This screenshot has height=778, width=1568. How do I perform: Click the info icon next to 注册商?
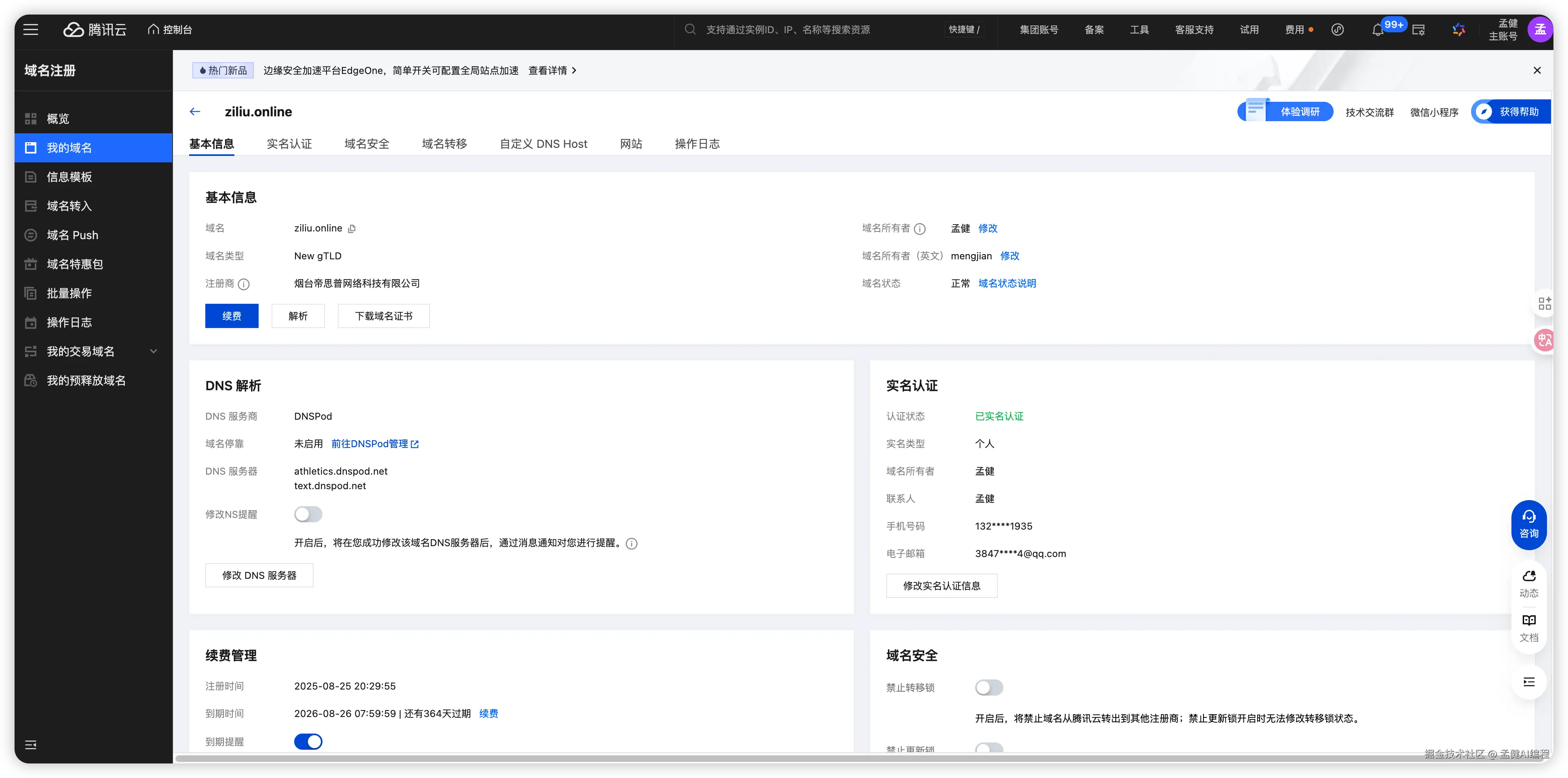[243, 284]
